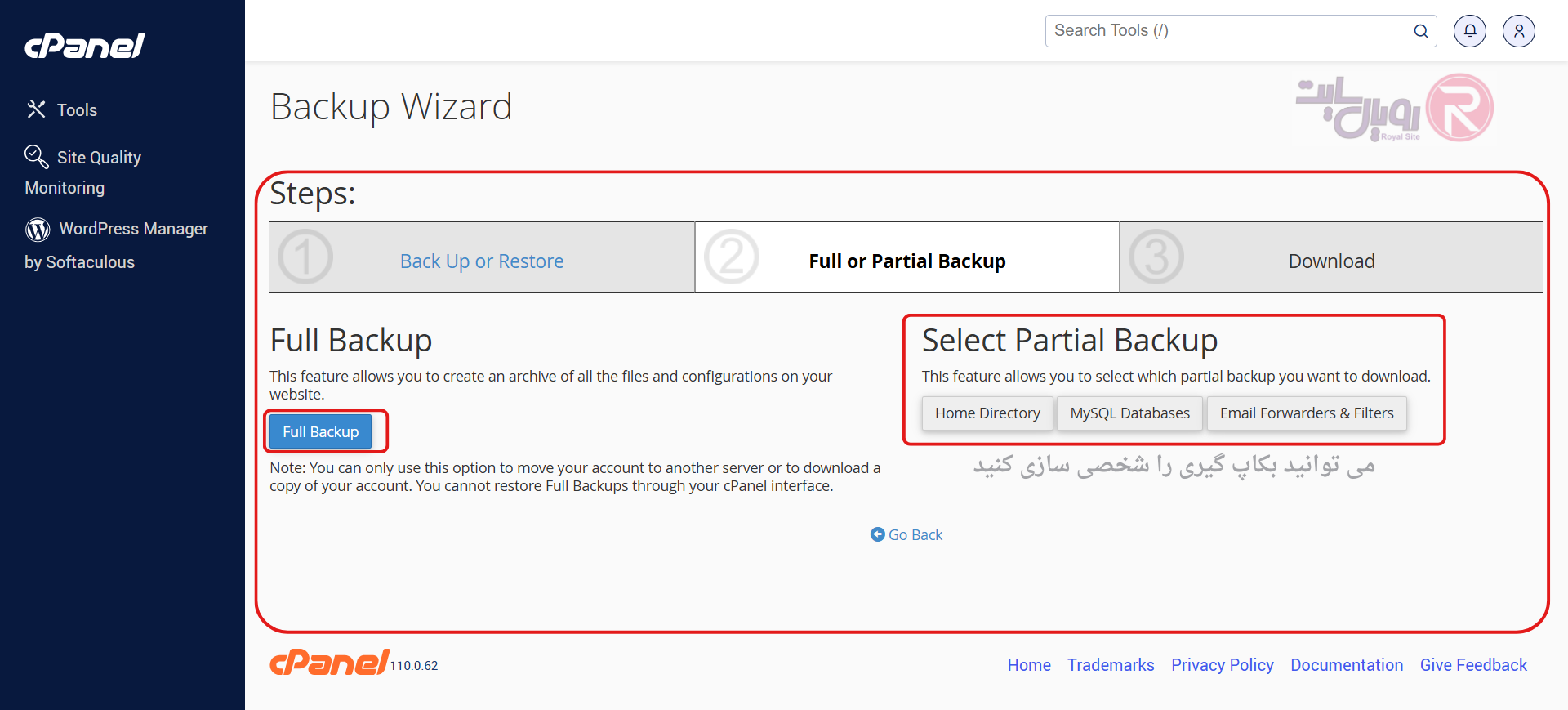This screenshot has height=710, width=1568.
Task: Select the Full or Partial Backup step
Action: 906,261
